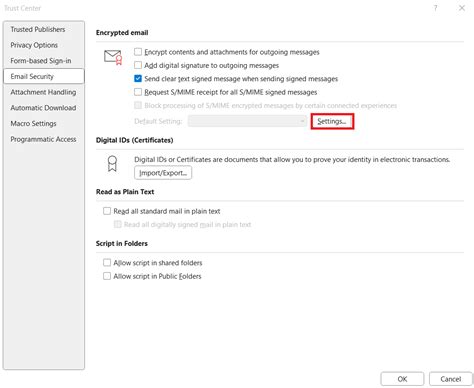This screenshot has width=474, height=388.
Task: Allow script in shared folders
Action: coord(107,263)
